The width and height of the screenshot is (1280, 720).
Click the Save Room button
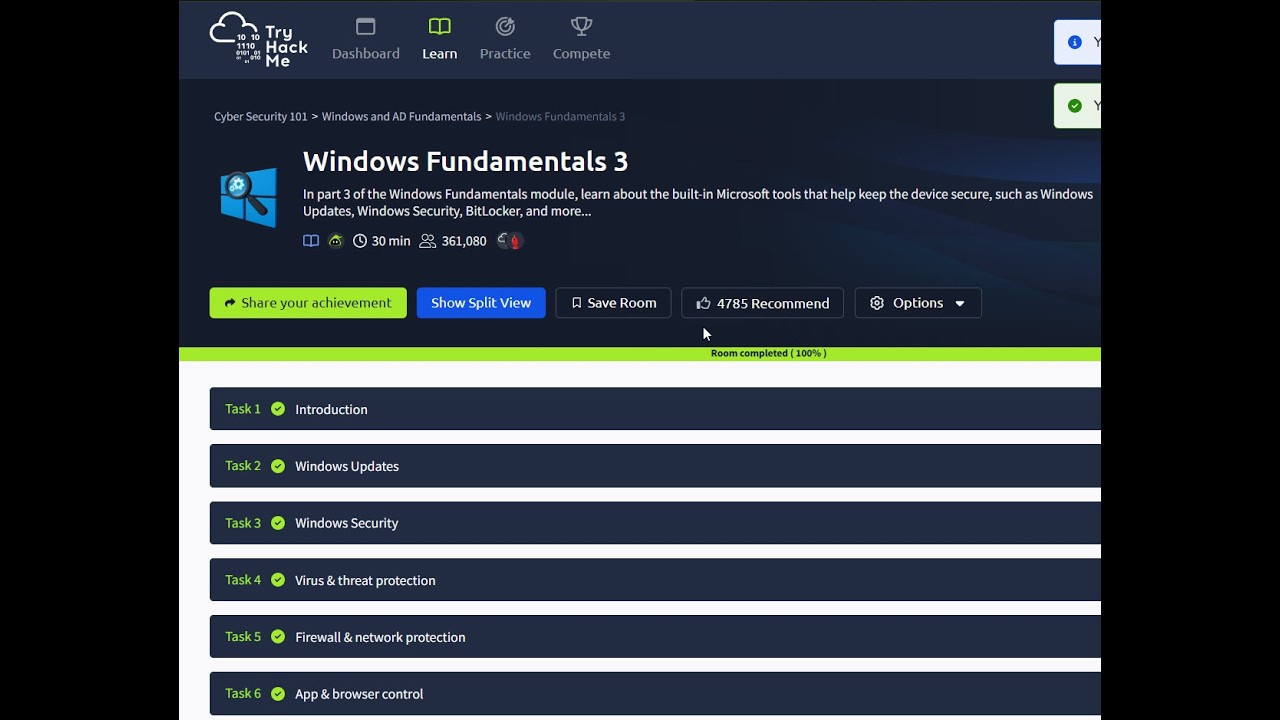[x=613, y=303]
